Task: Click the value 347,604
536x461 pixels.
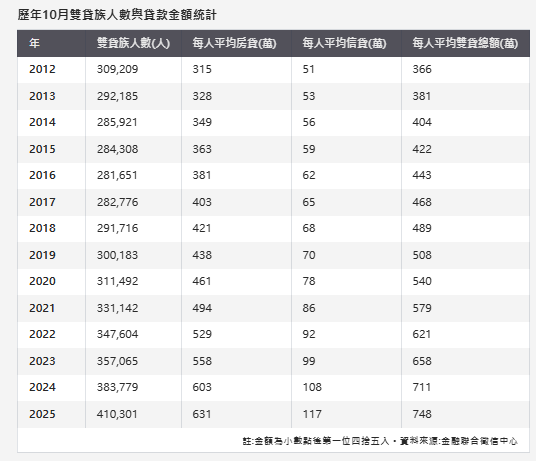Action: 117,334
